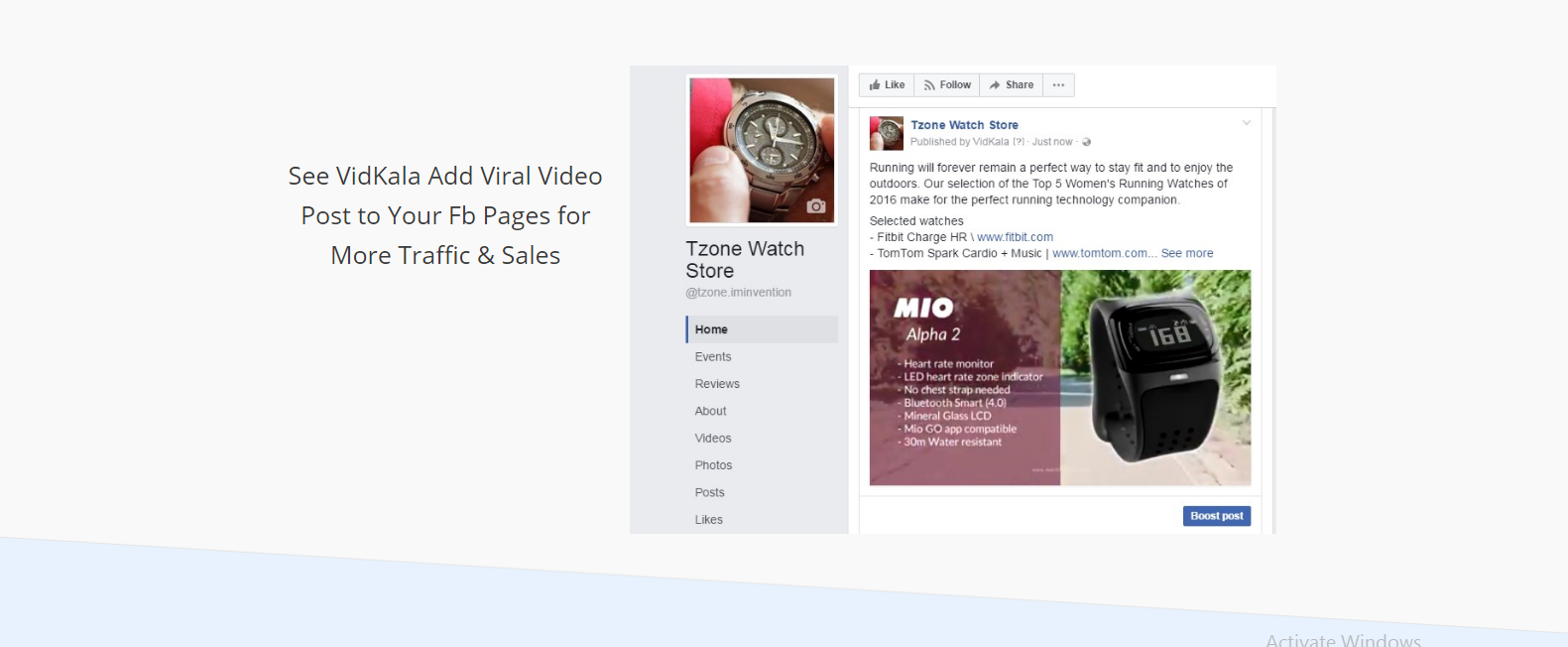Expand the post options chevron

click(1247, 123)
